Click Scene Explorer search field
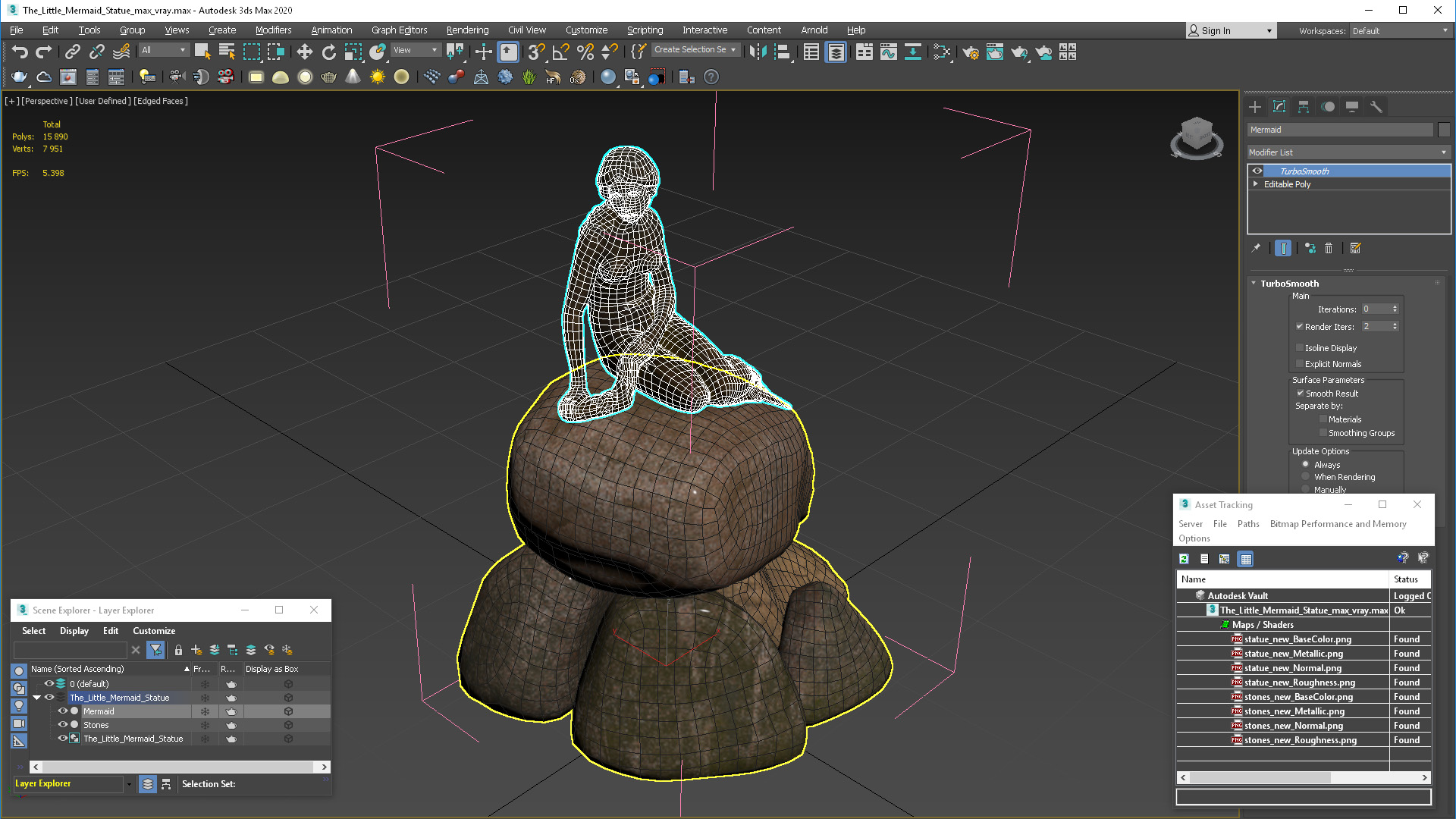This screenshot has height=819, width=1456. click(x=71, y=650)
